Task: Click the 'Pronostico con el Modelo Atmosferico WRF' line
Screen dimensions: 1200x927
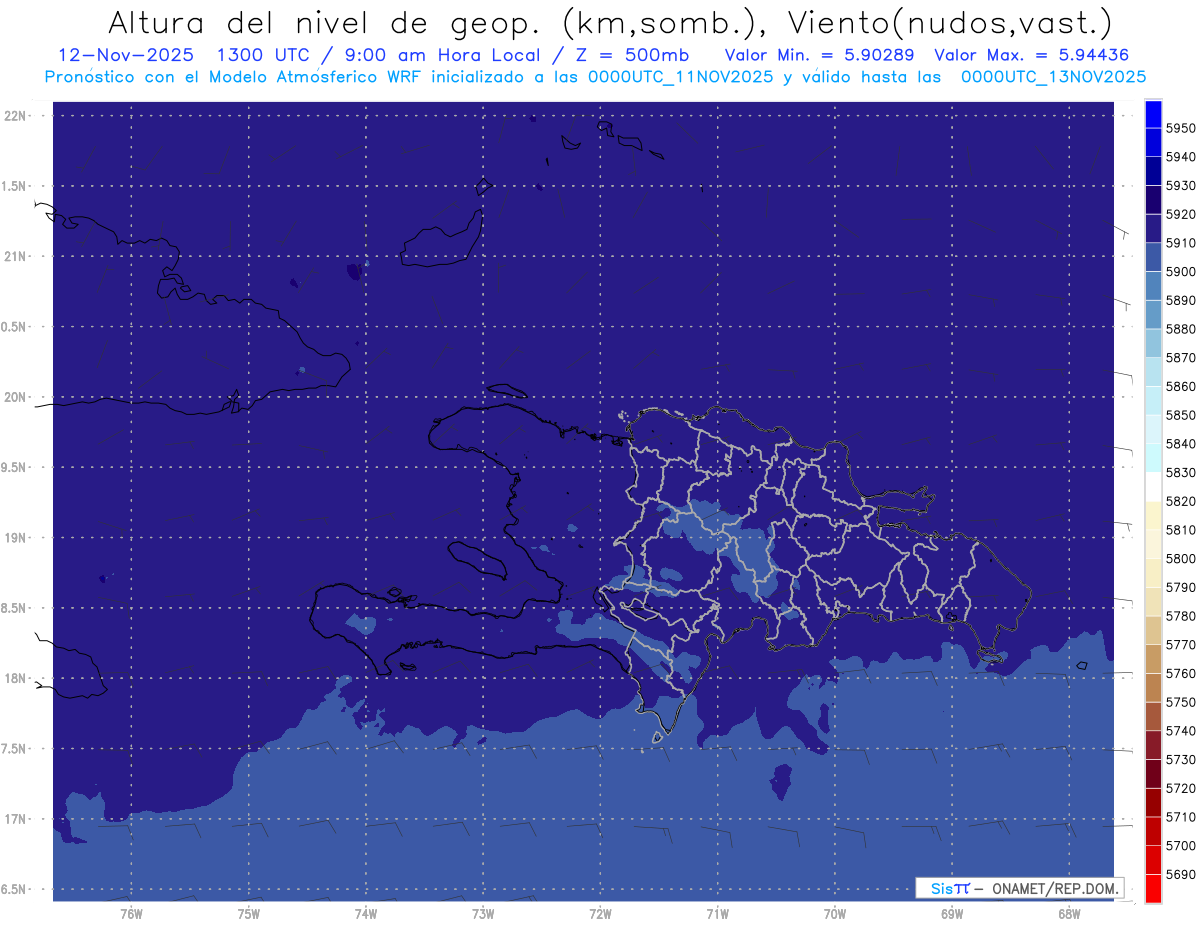Action: coord(234,77)
